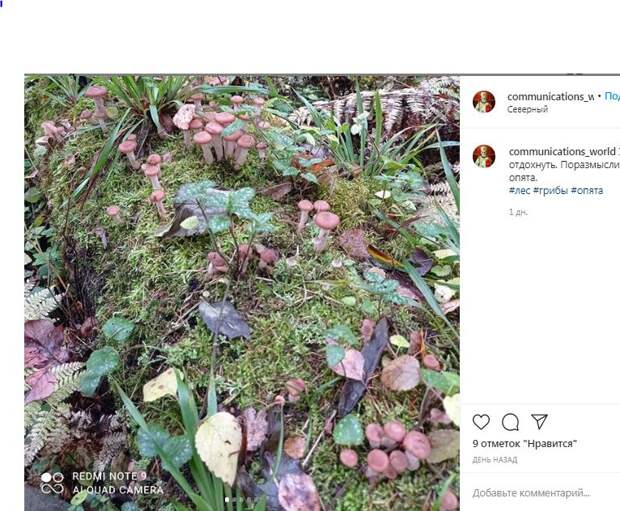Open the communications_world username in the caption
This screenshot has width=620, height=511.
pos(562,151)
